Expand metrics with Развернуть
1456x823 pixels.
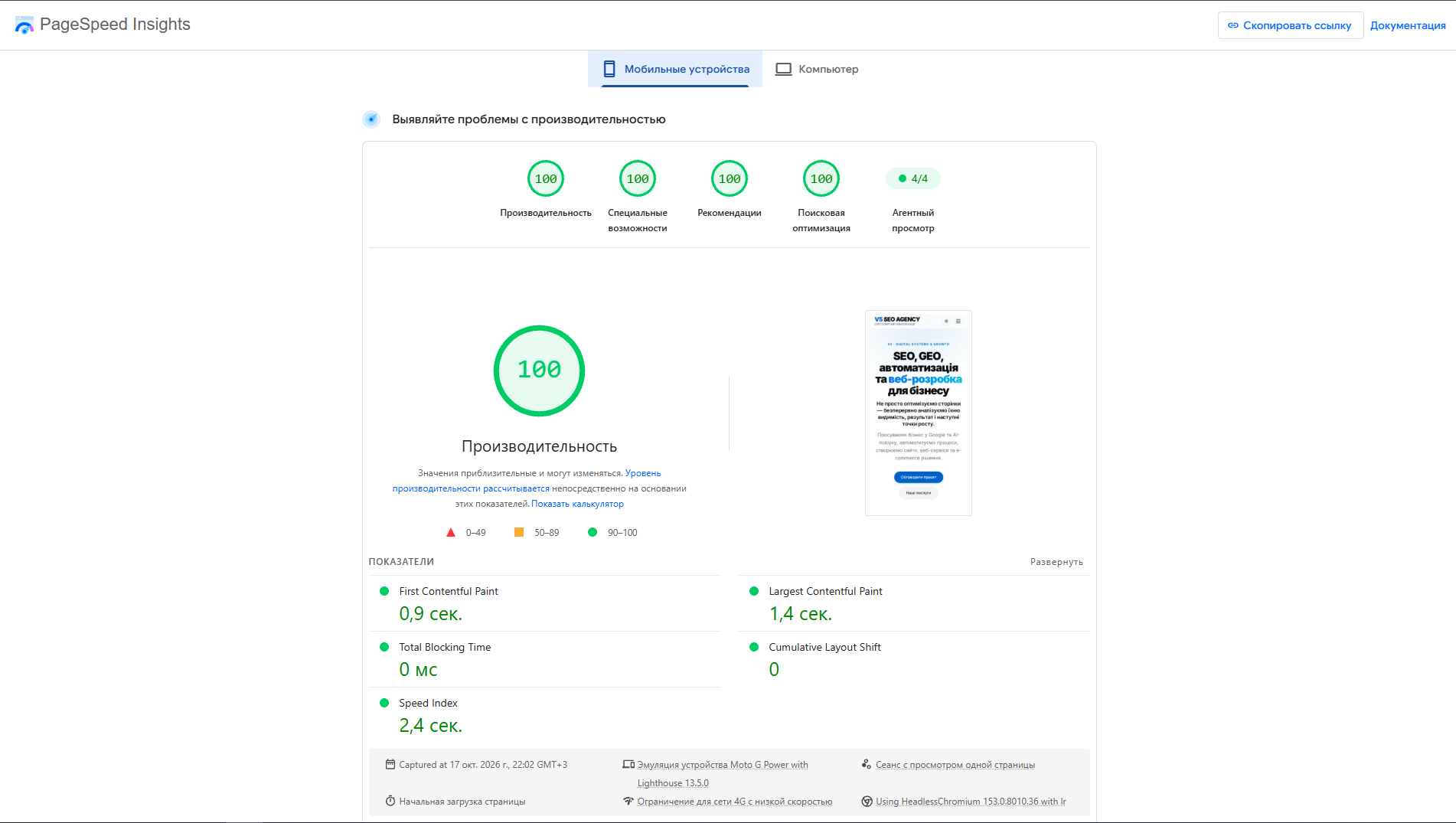[x=1056, y=562]
